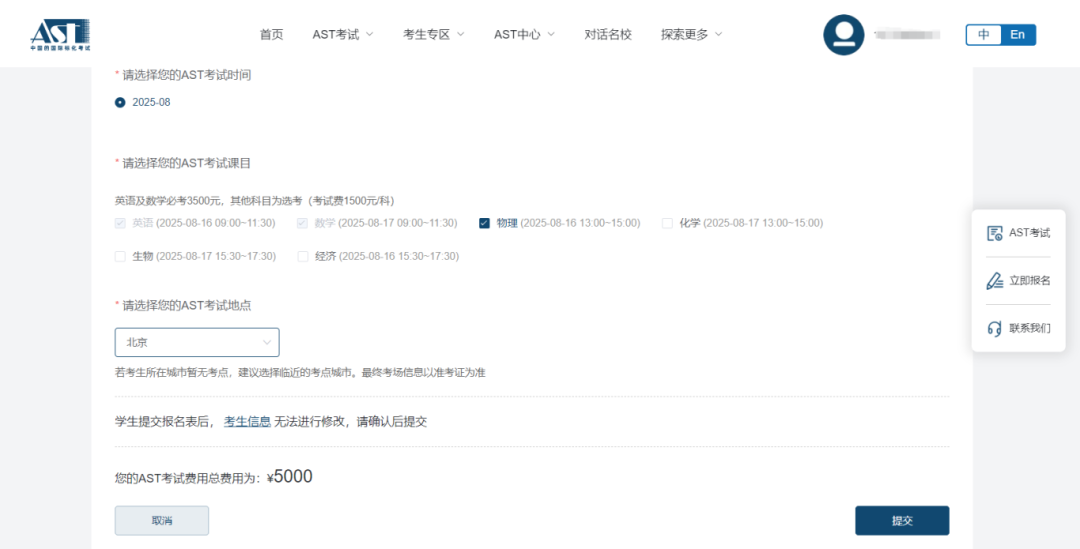Check the 经济 checkbox
The height and width of the screenshot is (549, 1080).
pos(302,256)
